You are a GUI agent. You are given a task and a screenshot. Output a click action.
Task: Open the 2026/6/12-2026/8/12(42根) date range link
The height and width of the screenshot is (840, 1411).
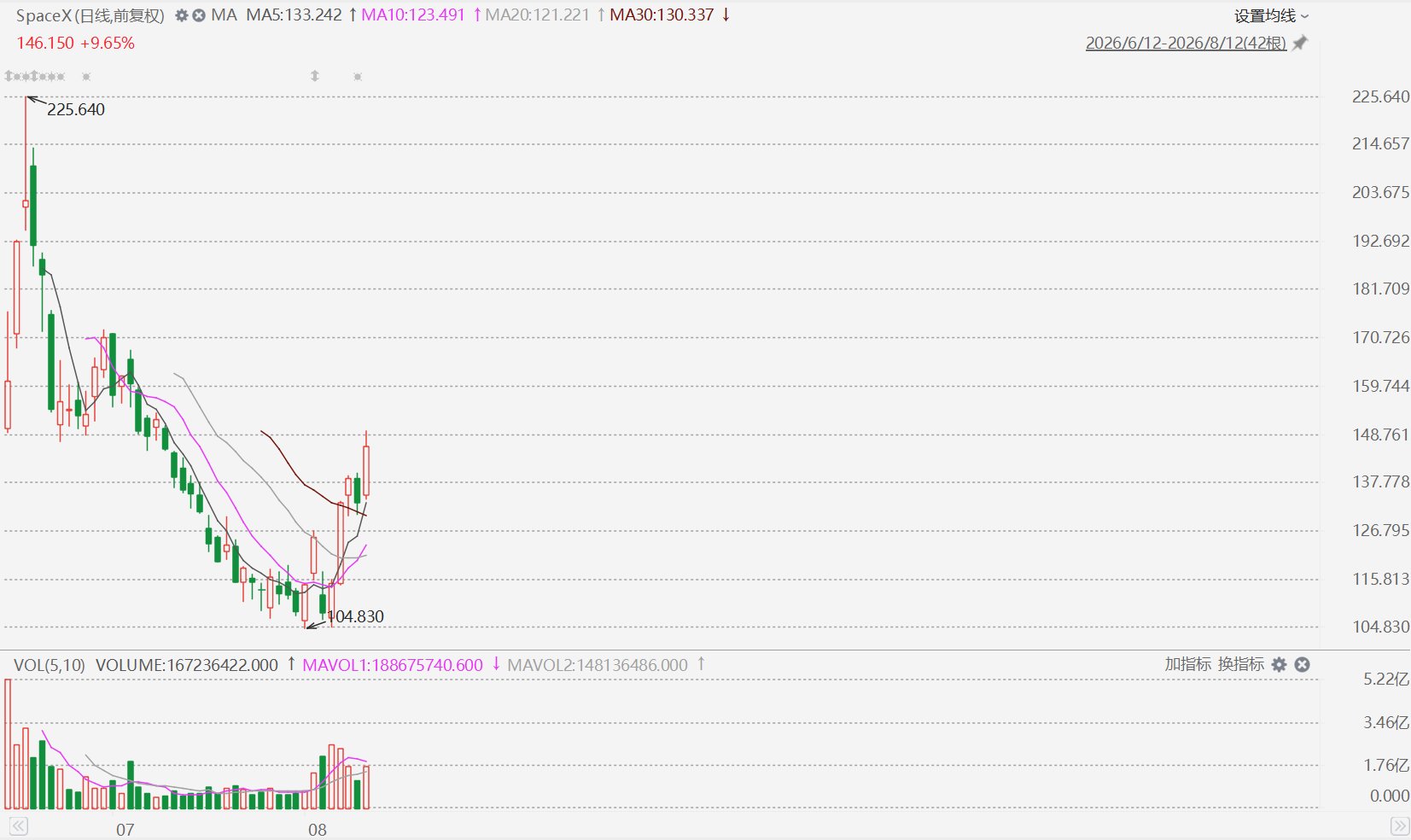tap(1186, 43)
